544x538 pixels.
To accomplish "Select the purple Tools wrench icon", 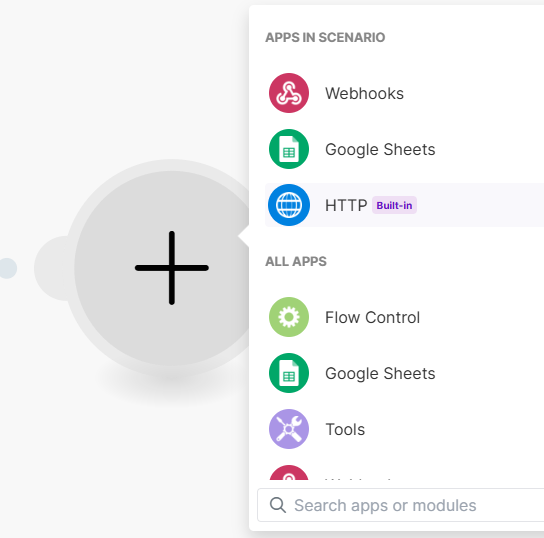I will [x=289, y=429].
